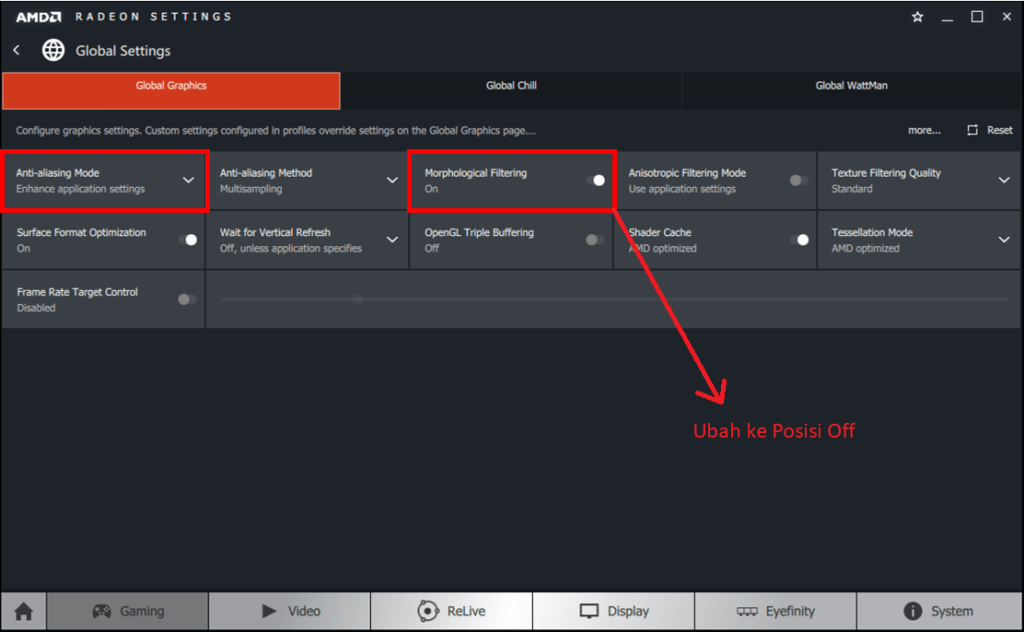The image size is (1024, 632).
Task: Expand Texture Filtering Quality dropdown
Action: (1004, 180)
